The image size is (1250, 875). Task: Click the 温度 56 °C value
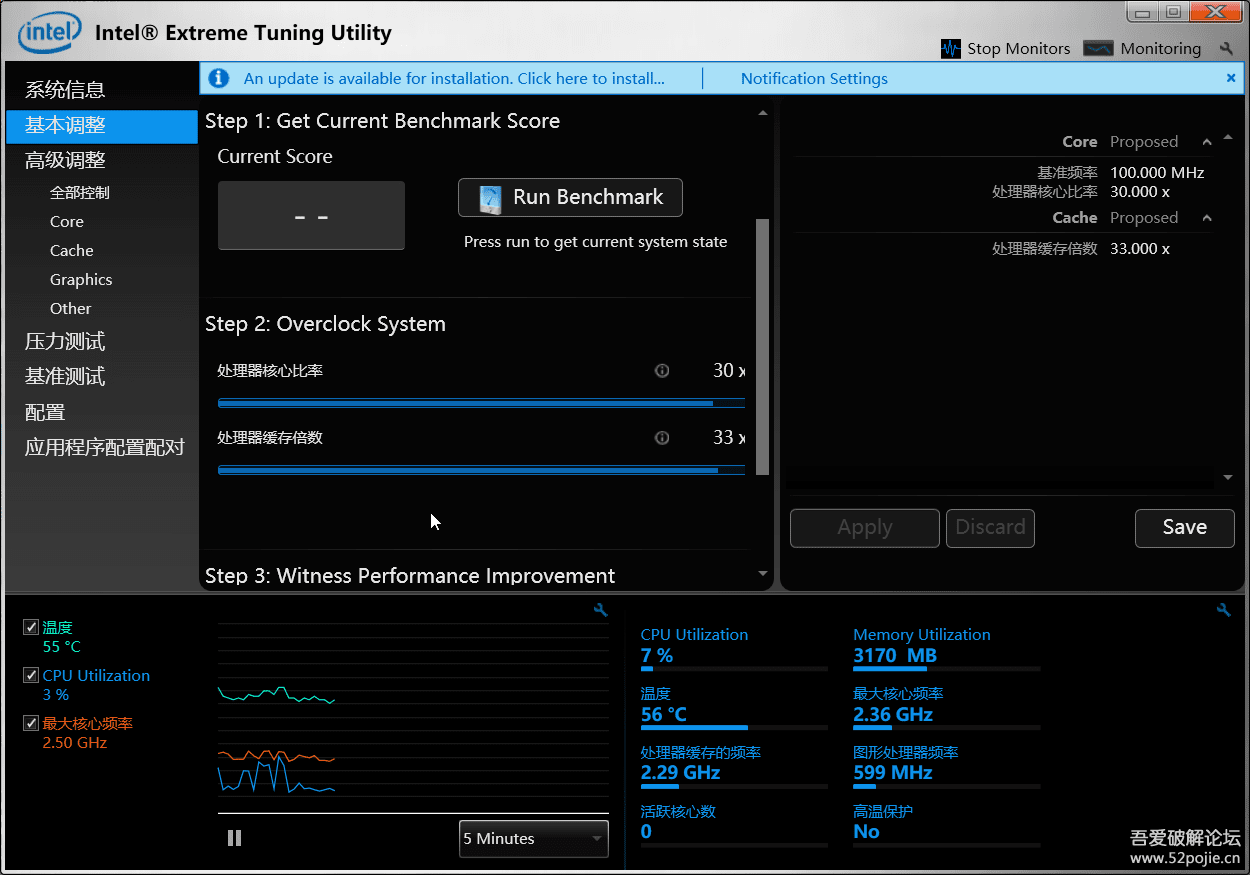point(664,715)
